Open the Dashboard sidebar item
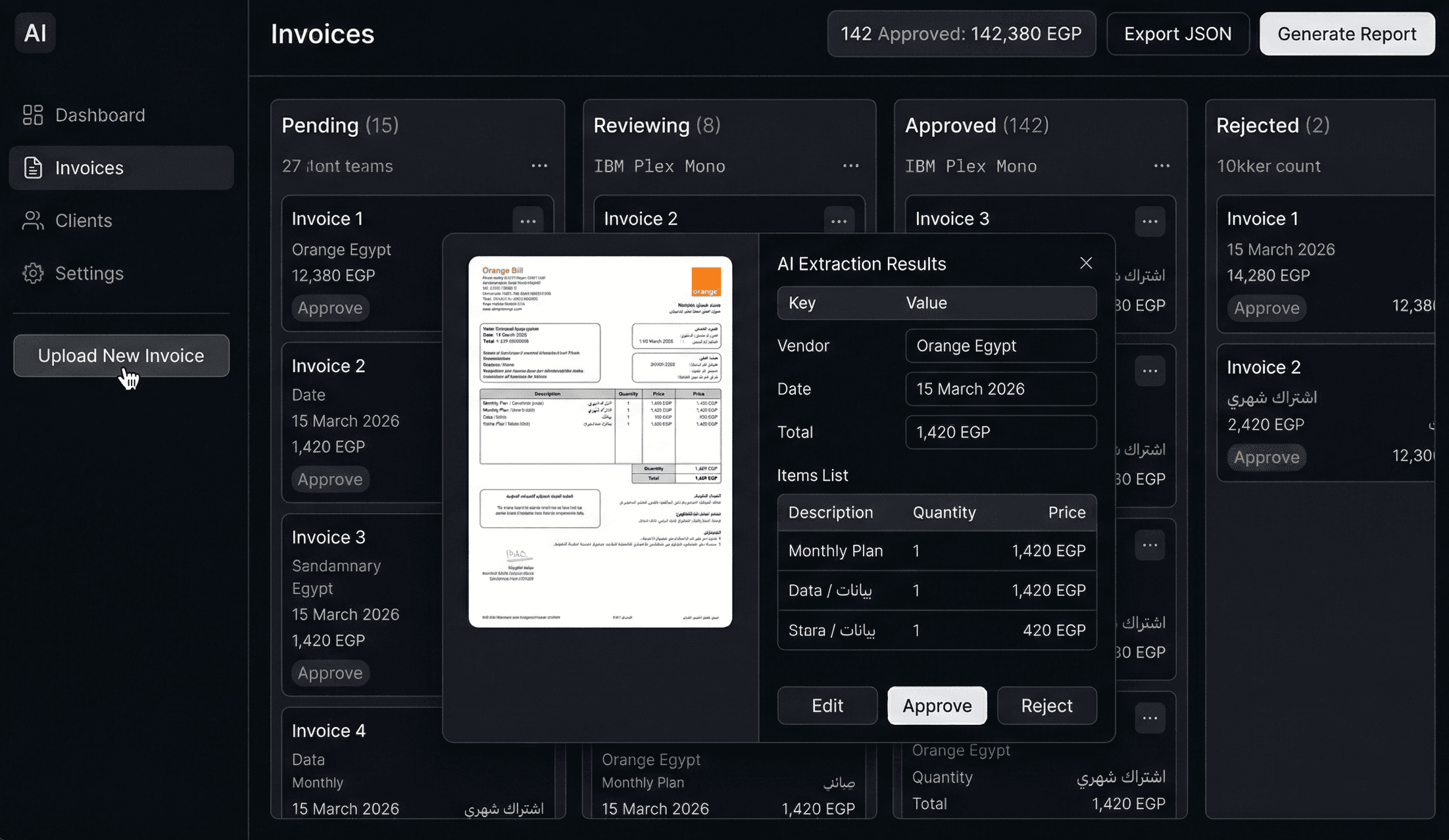The image size is (1449, 840). (x=121, y=115)
